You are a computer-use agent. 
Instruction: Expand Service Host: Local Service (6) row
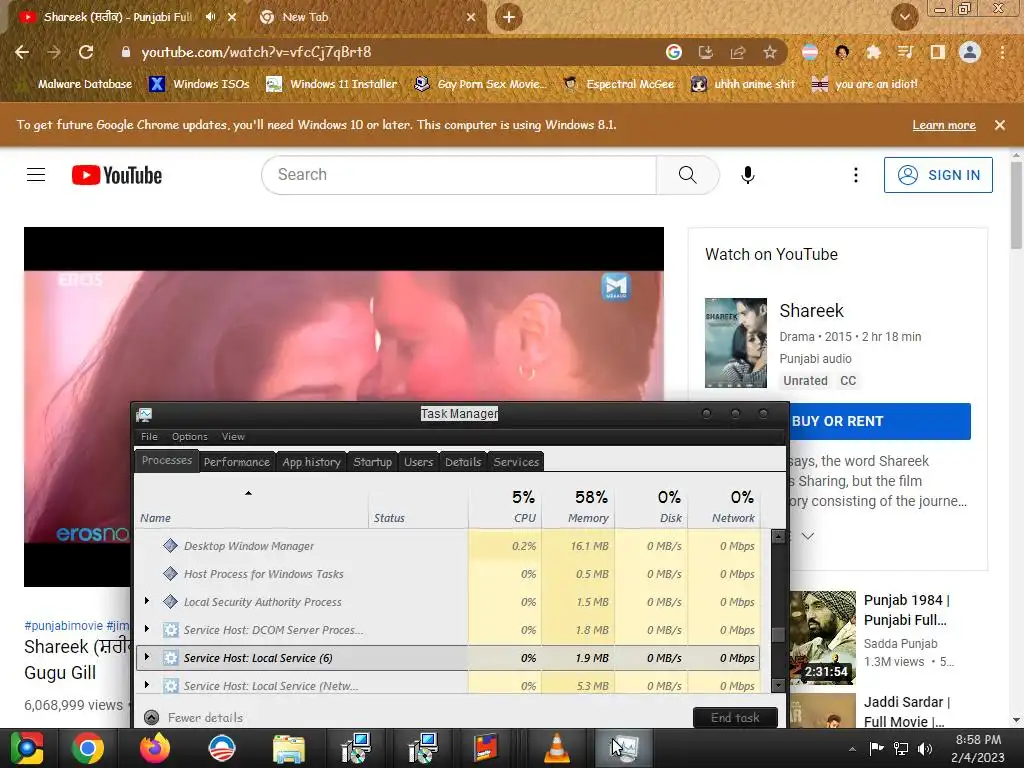coord(147,658)
